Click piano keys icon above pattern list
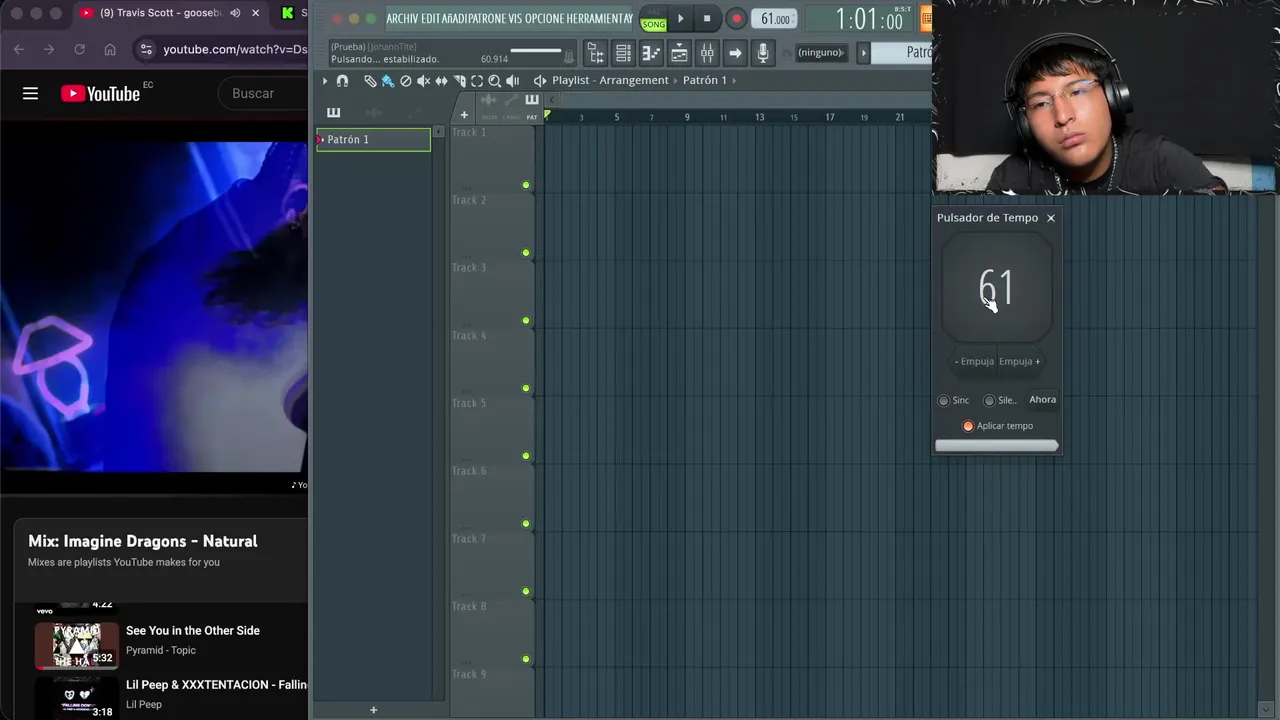This screenshot has height=720, width=1280. [334, 113]
